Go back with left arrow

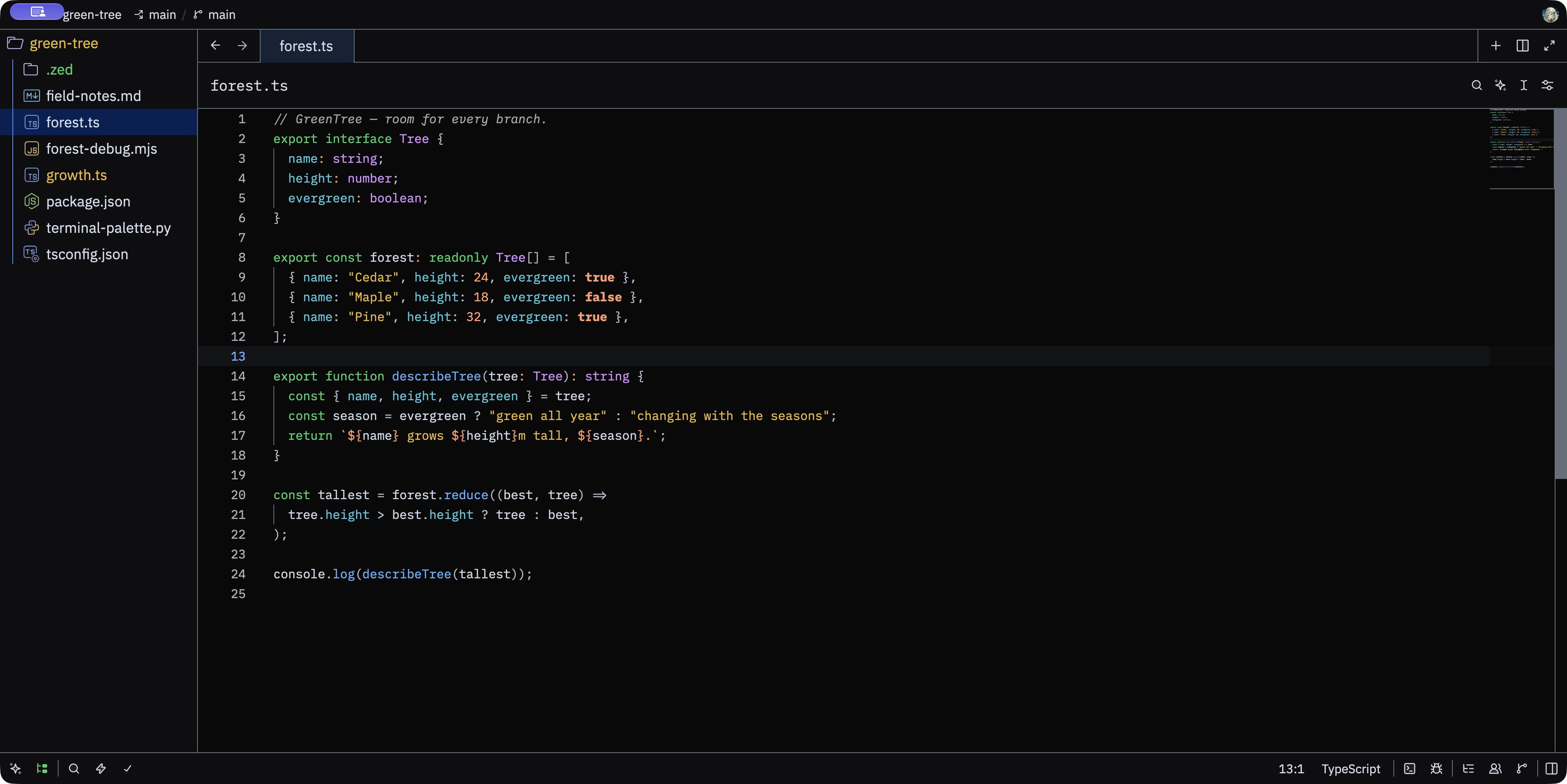215,46
